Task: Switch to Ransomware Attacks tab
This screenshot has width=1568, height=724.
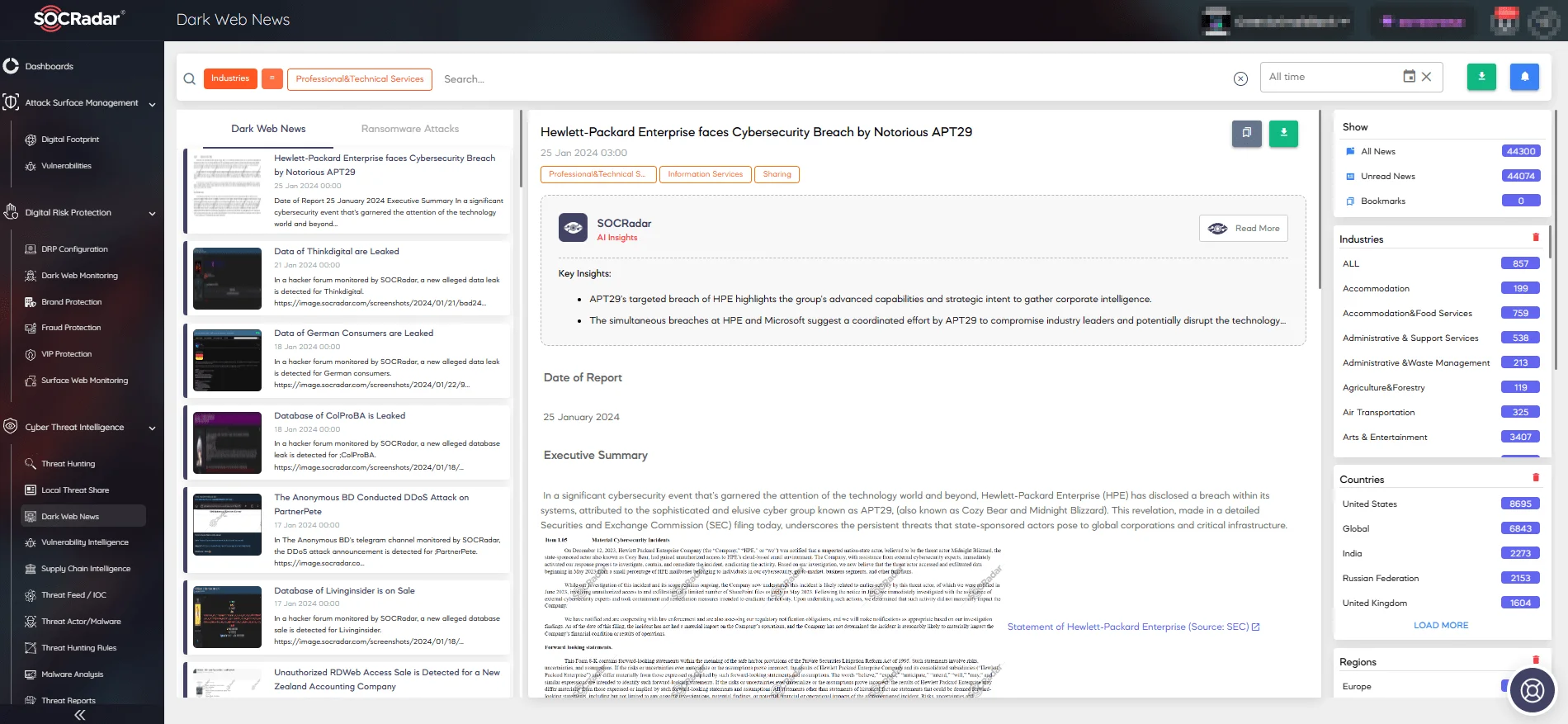Action: tap(410, 129)
